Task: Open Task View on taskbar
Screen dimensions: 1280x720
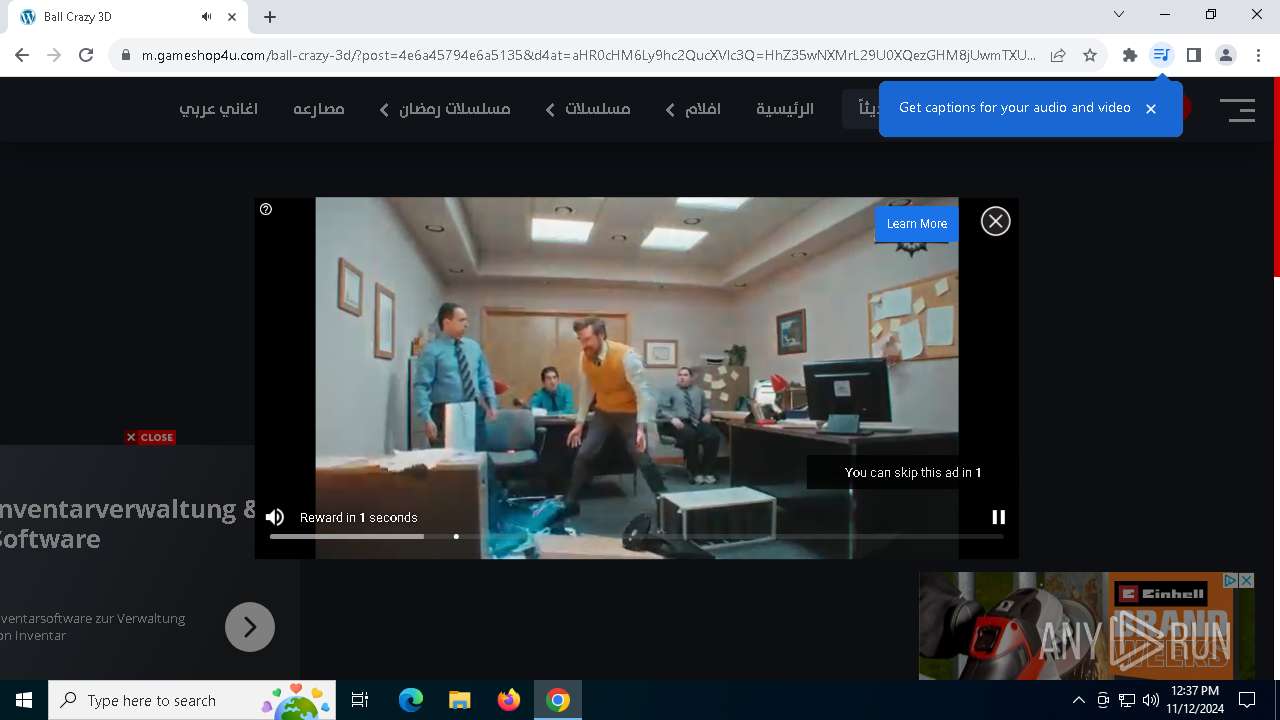Action: point(360,700)
